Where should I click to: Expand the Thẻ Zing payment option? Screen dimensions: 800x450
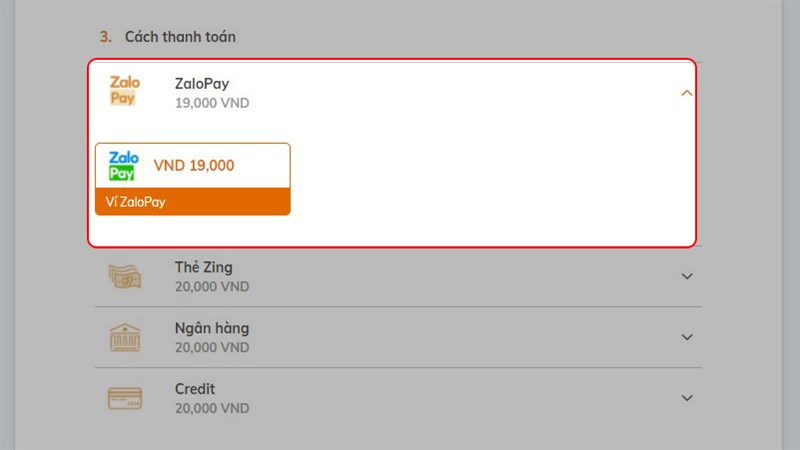pos(687,276)
